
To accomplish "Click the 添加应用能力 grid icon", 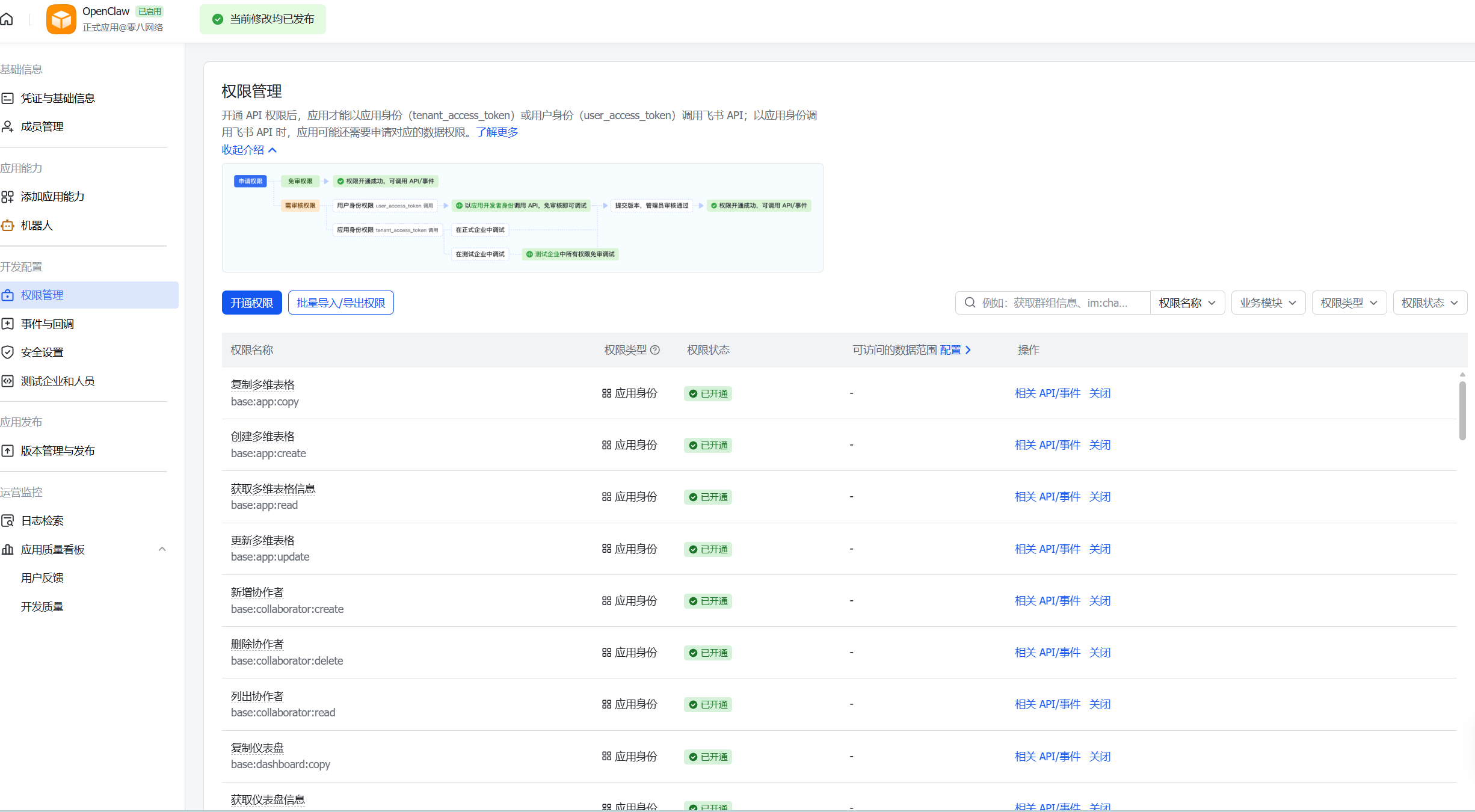I will (7, 197).
